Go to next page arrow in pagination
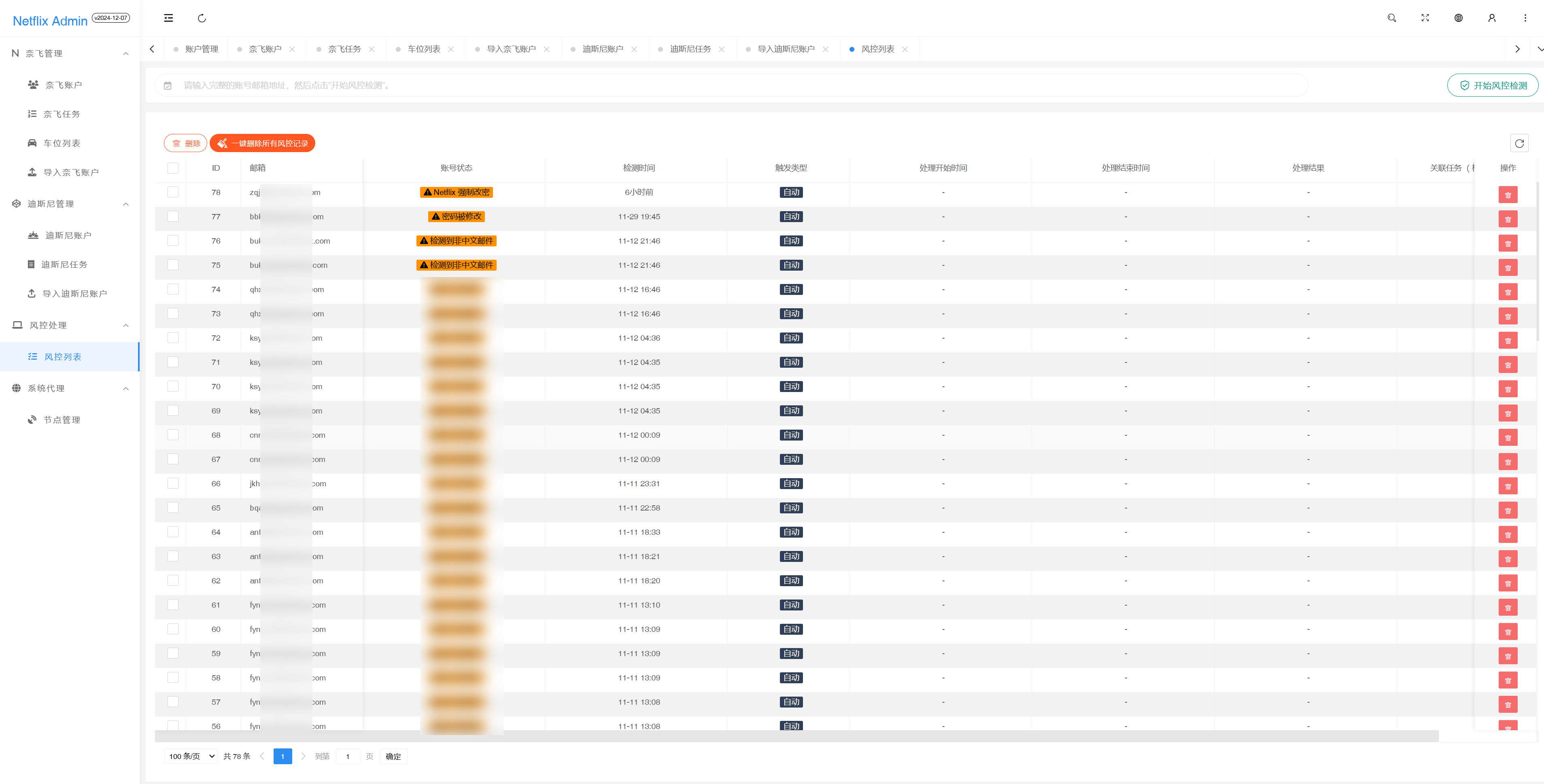Image resolution: width=1544 pixels, height=784 pixels. click(x=303, y=756)
